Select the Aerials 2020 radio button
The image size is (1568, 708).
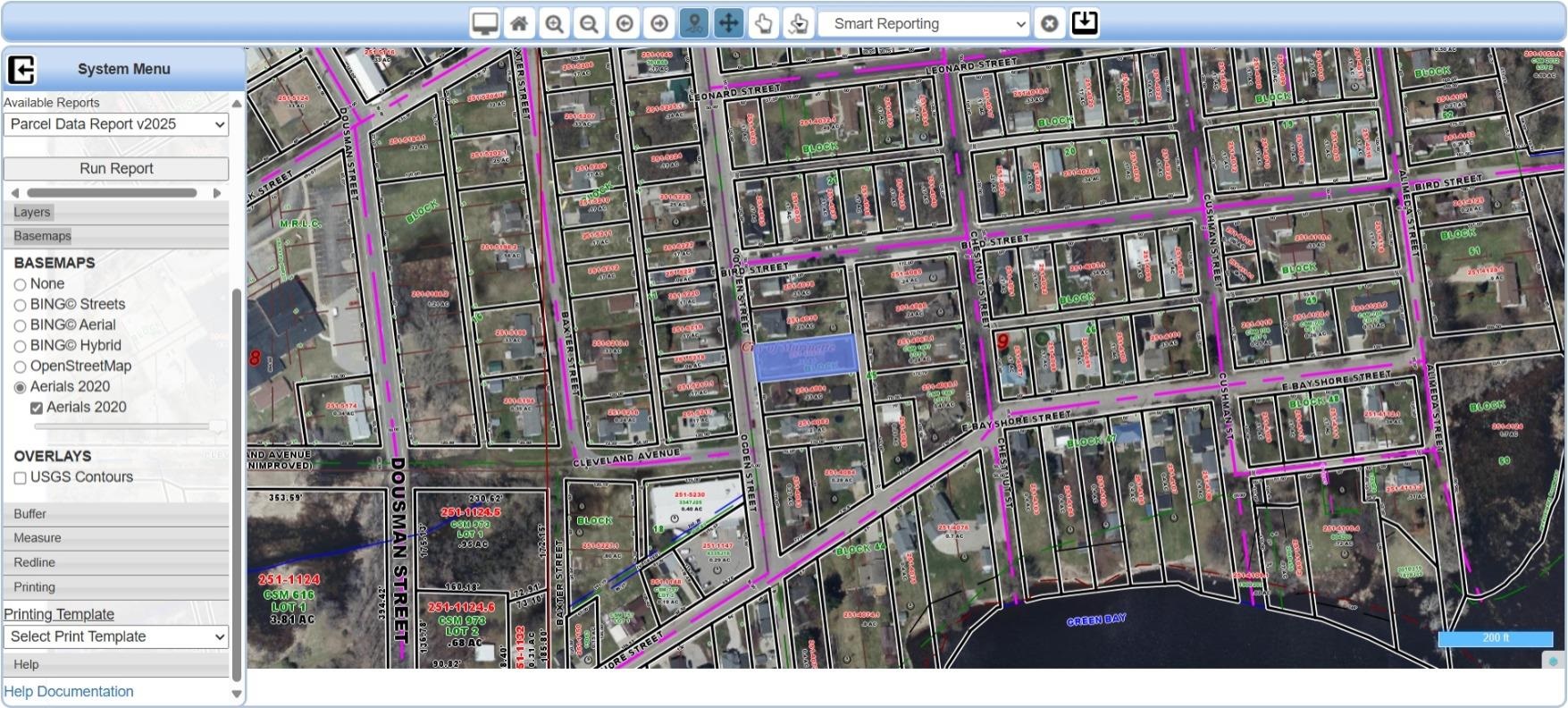pyautogui.click(x=20, y=387)
